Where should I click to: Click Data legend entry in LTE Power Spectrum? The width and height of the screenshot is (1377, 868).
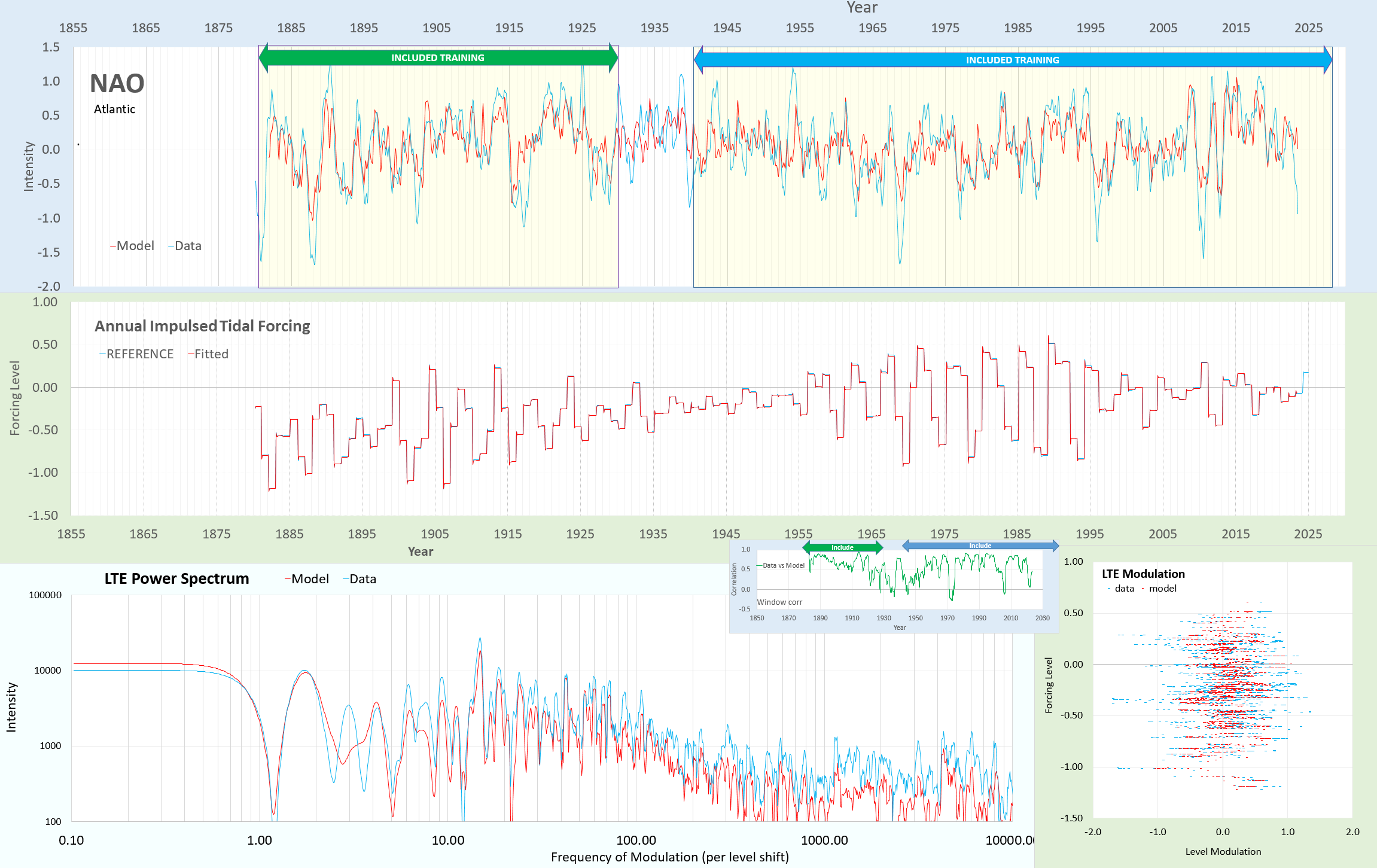[x=360, y=579]
